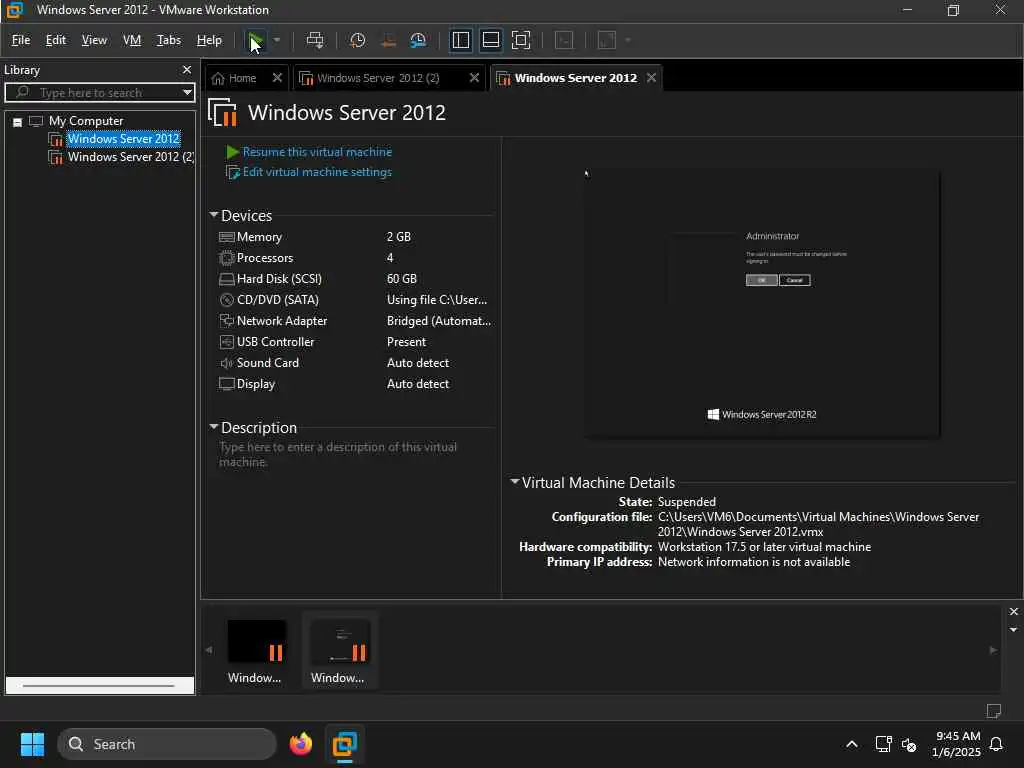Image resolution: width=1024 pixels, height=768 pixels.
Task: Open the Windows Start menu
Action: coord(32,744)
